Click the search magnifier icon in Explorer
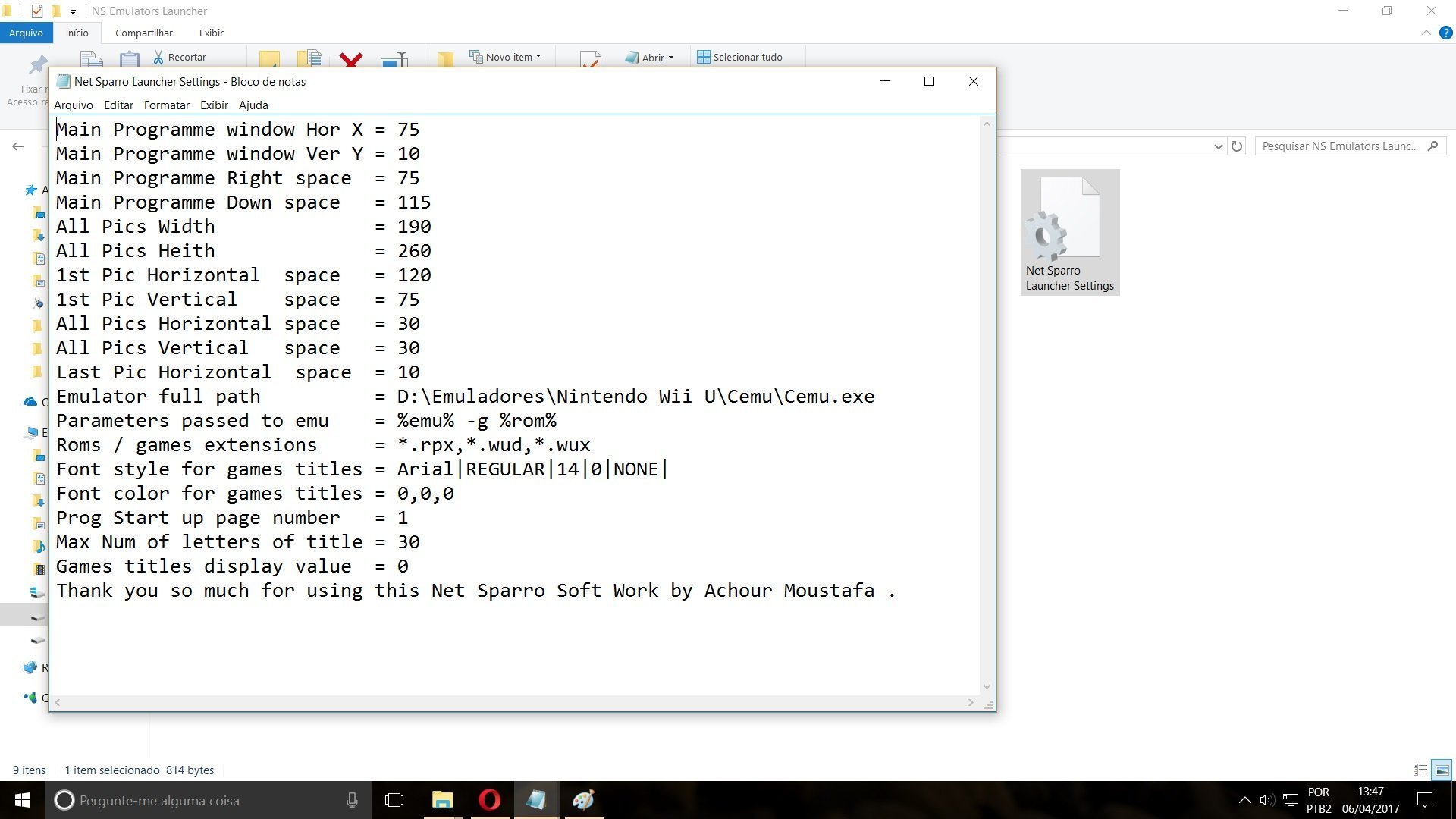This screenshot has height=819, width=1456. (x=1432, y=146)
